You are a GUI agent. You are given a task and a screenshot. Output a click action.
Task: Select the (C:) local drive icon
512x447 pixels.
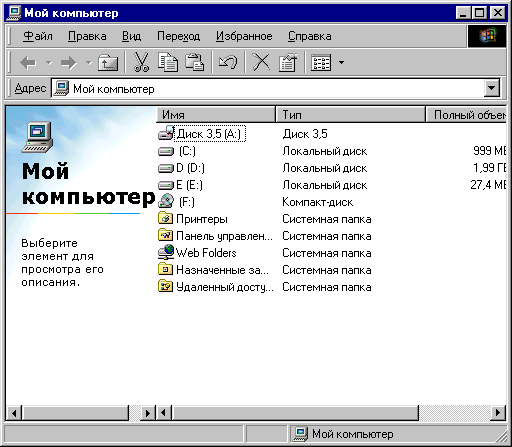pyautogui.click(x=166, y=152)
